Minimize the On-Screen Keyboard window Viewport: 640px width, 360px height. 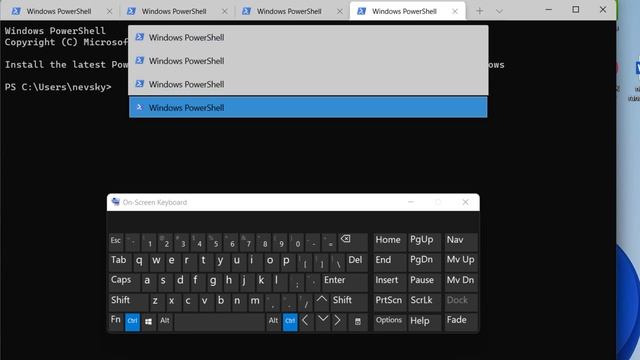(411, 202)
